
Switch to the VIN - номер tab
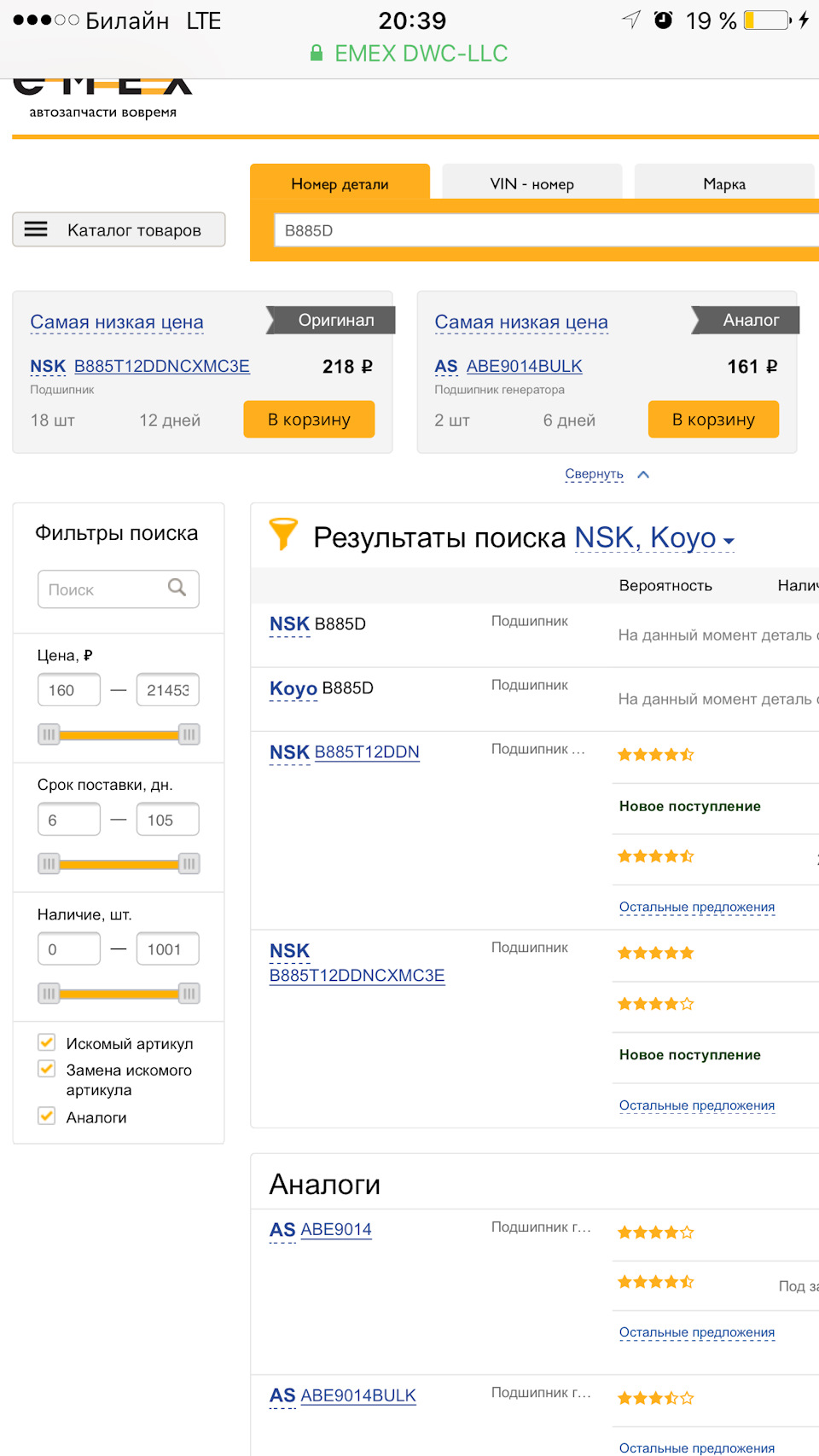click(x=531, y=183)
